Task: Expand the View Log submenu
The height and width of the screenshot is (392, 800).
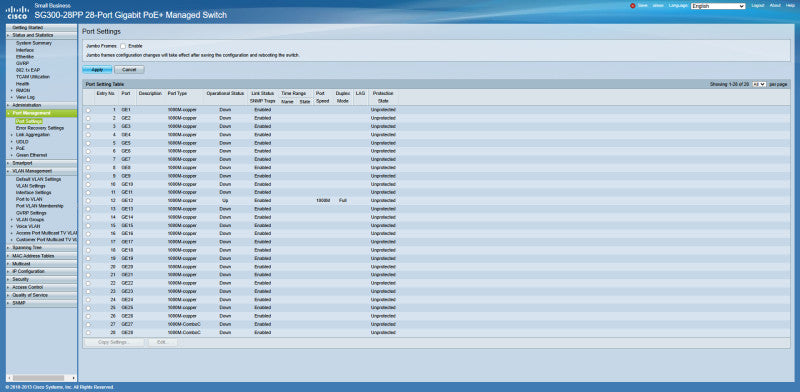Action: pyautogui.click(x=26, y=96)
